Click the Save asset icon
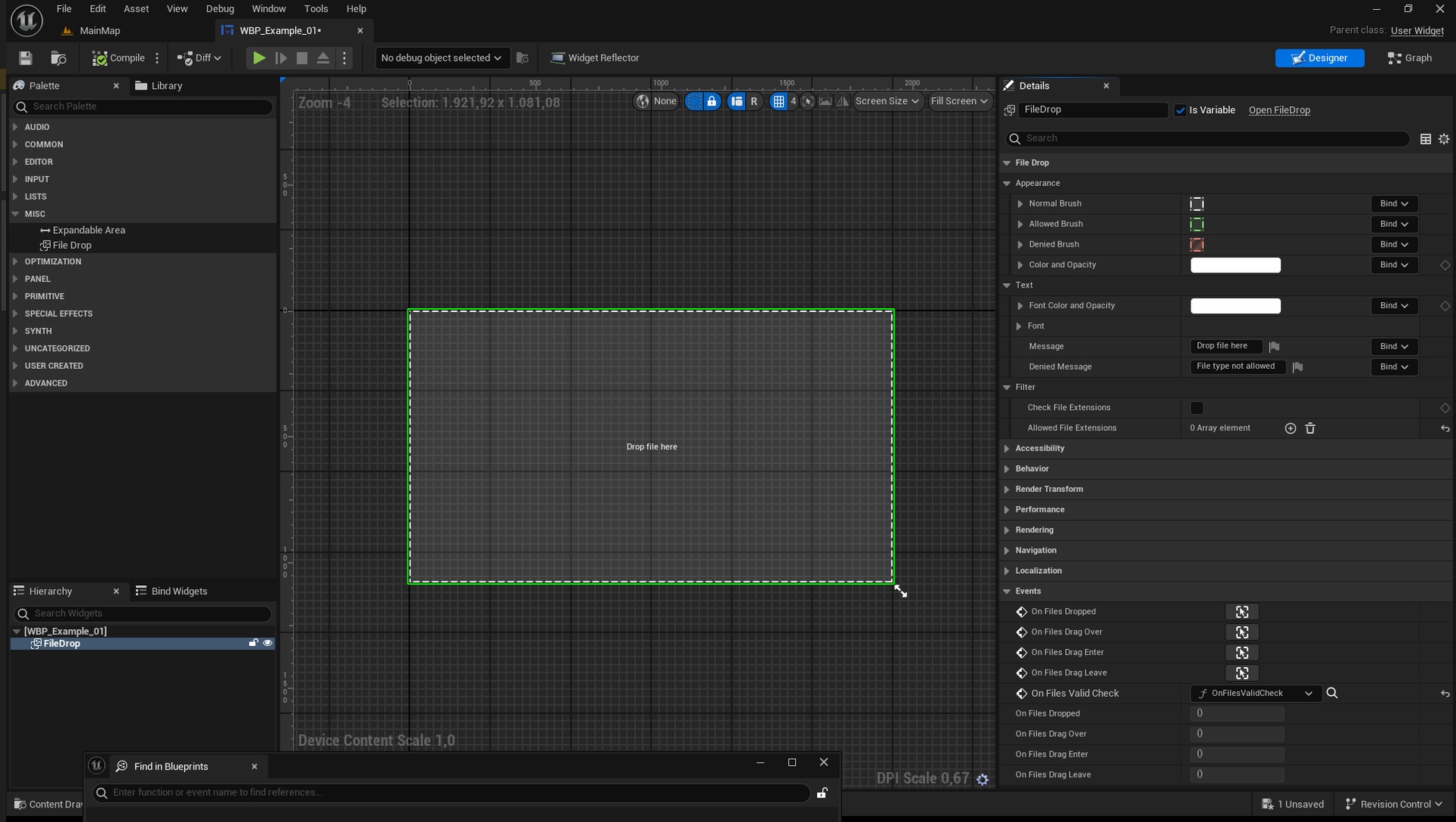Image resolution: width=1456 pixels, height=822 pixels. (25, 58)
